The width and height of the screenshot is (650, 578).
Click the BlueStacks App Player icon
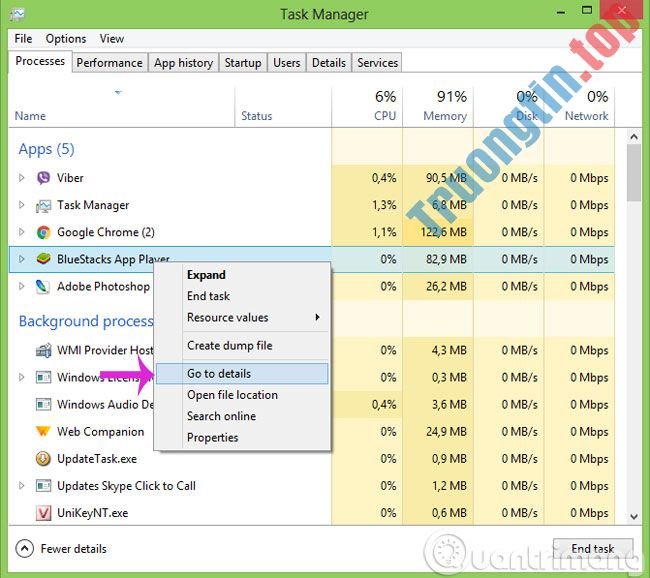[x=43, y=259]
